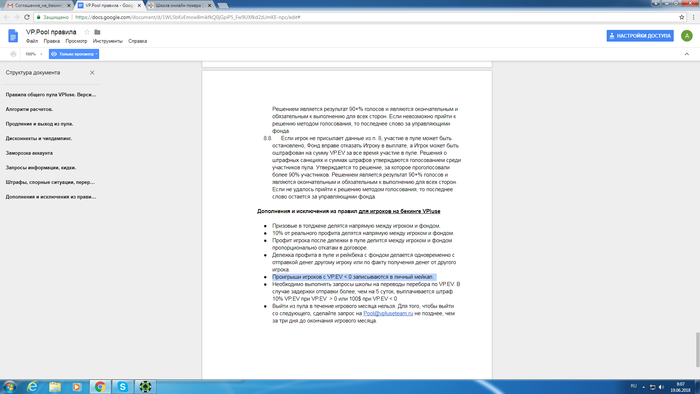View the secure site lock icon
Screen dimensions: 700x394
(x=39, y=17)
